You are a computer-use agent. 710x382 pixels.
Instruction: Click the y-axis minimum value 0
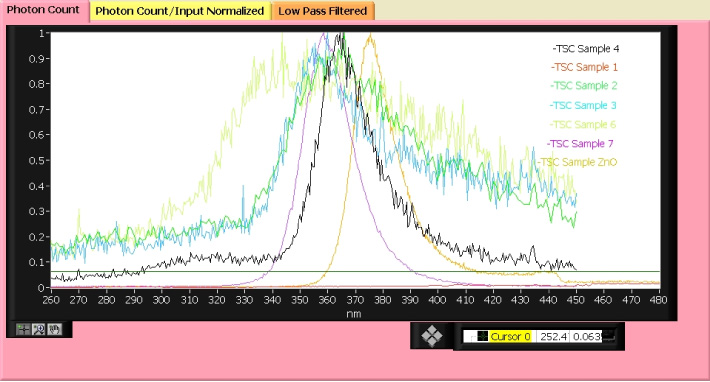click(x=41, y=288)
